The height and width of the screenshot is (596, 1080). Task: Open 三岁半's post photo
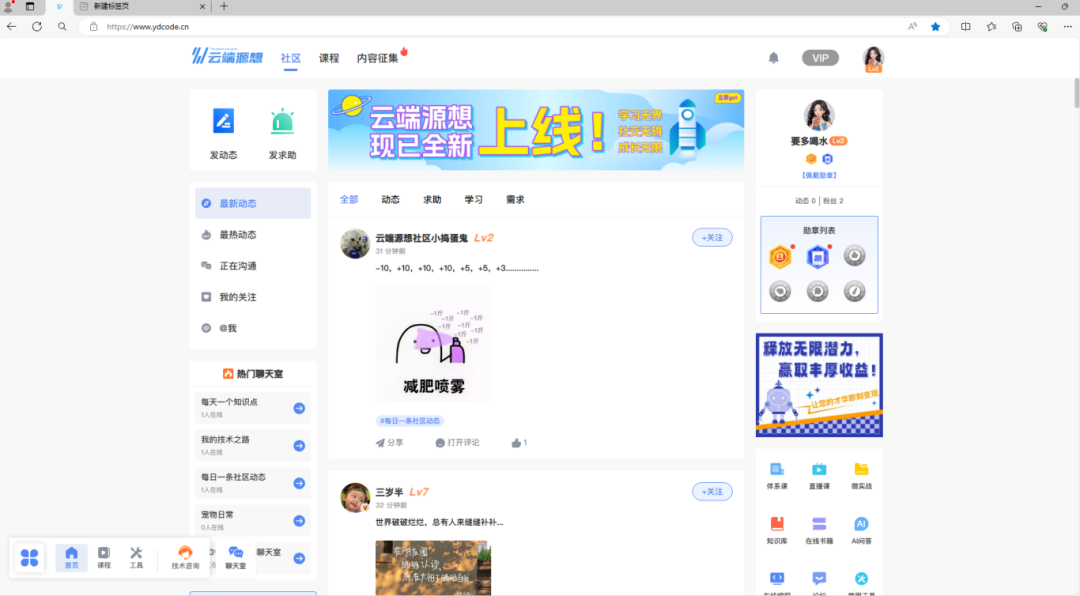point(433,568)
